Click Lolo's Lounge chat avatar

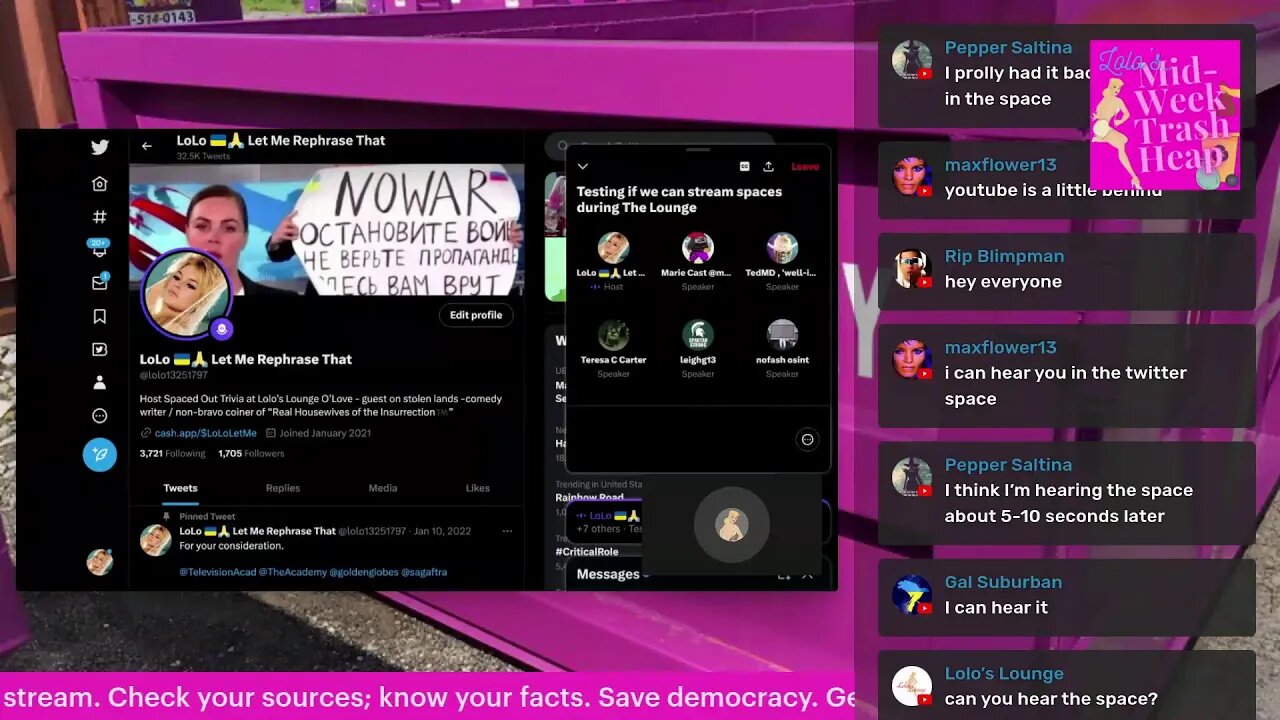(x=912, y=686)
